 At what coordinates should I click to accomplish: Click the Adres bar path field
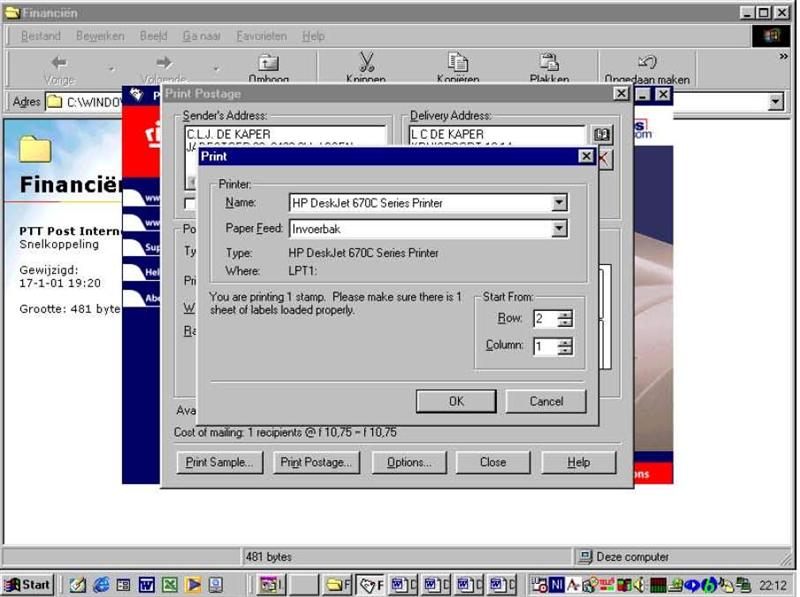coord(84,102)
